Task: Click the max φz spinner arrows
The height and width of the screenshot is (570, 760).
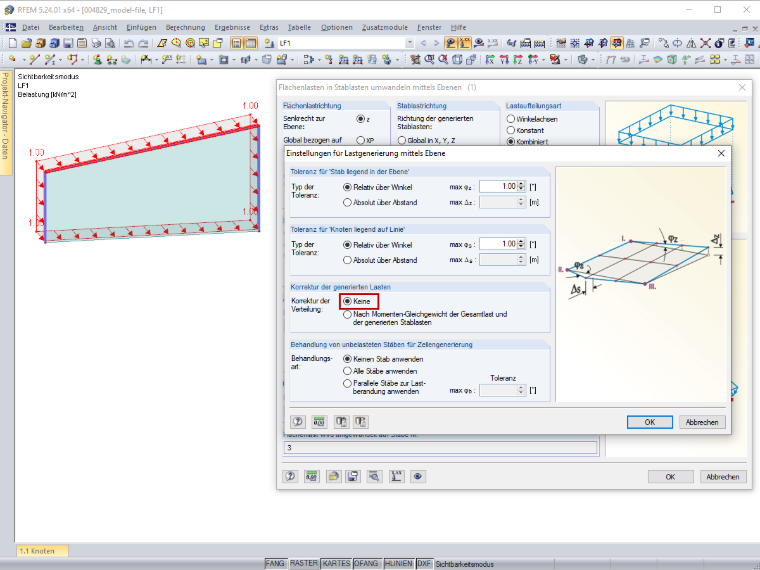Action: point(521,187)
